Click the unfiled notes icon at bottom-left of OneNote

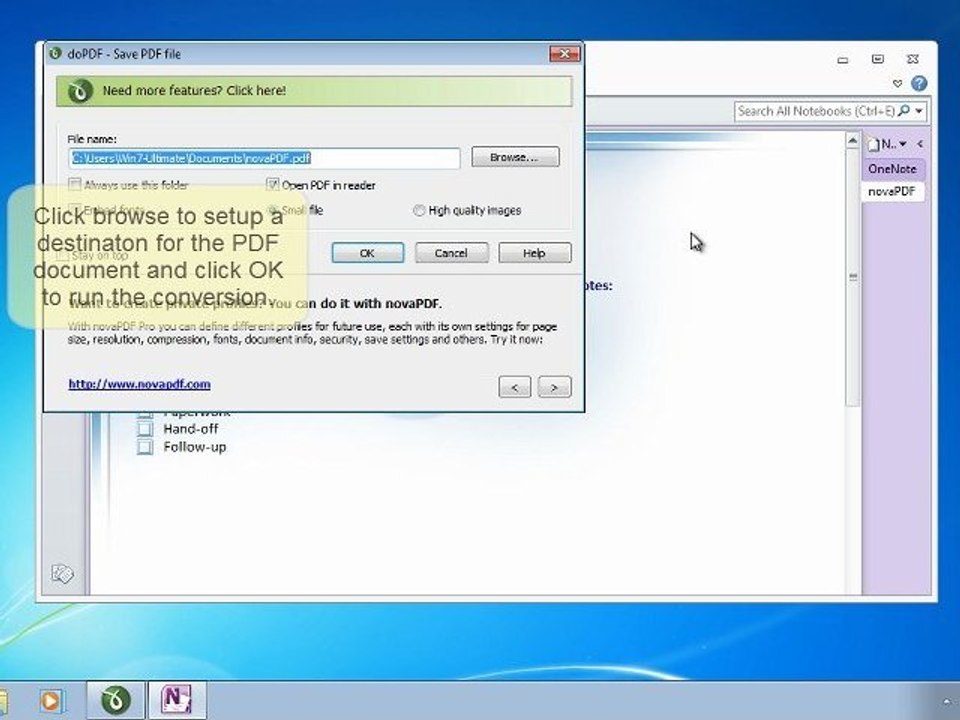tap(62, 574)
